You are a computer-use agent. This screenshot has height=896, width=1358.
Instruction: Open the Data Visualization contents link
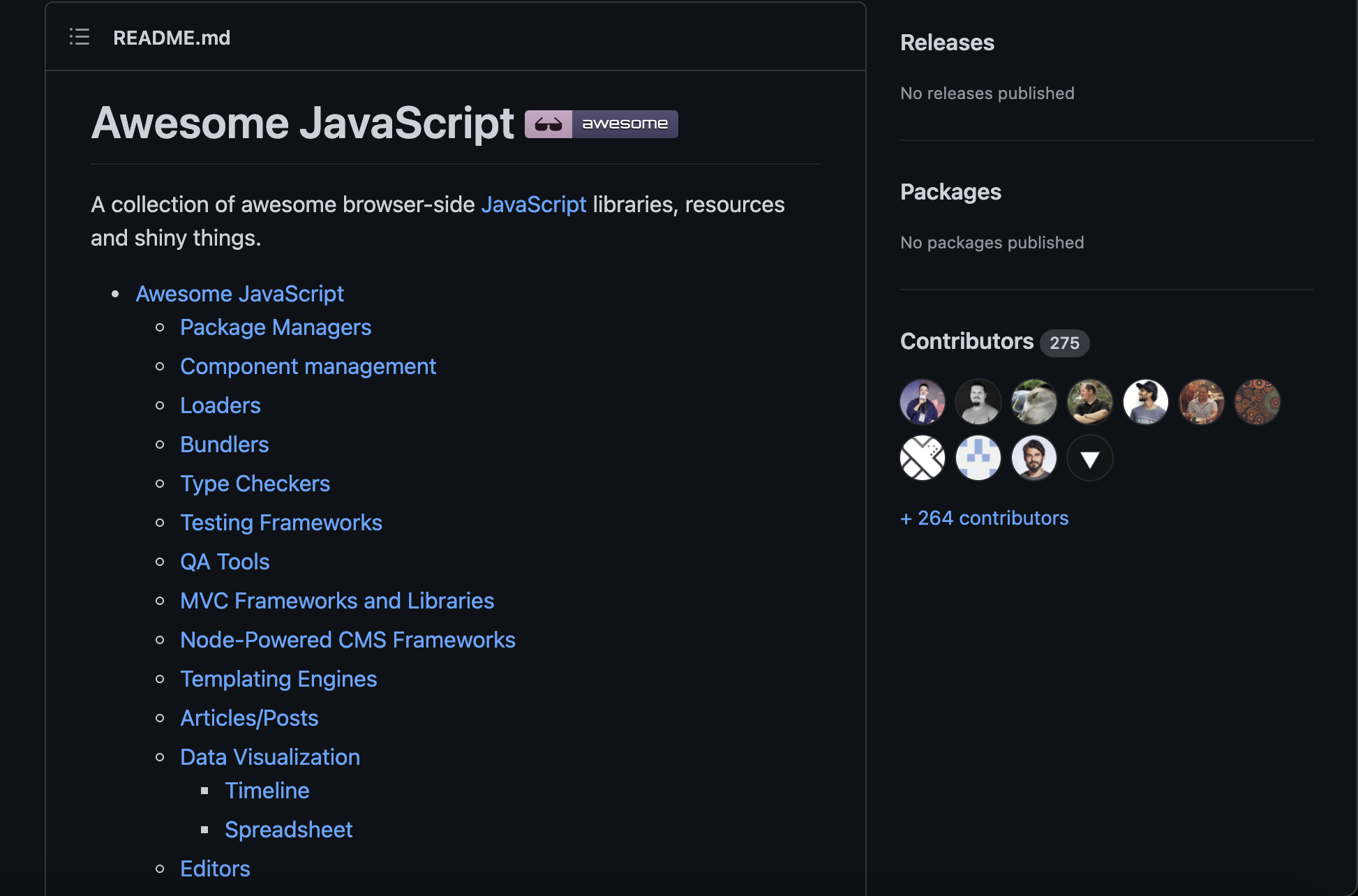269,757
